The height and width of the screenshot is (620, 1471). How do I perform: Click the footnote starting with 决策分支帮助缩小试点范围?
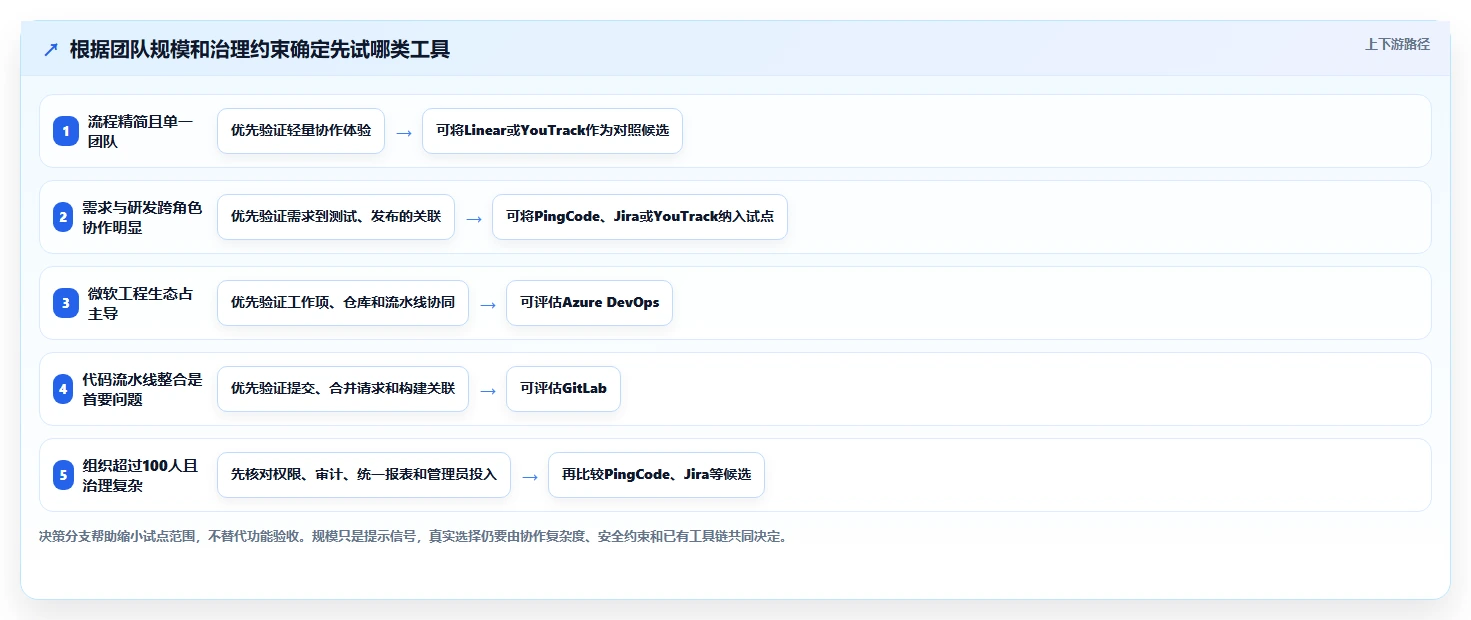pos(413,537)
